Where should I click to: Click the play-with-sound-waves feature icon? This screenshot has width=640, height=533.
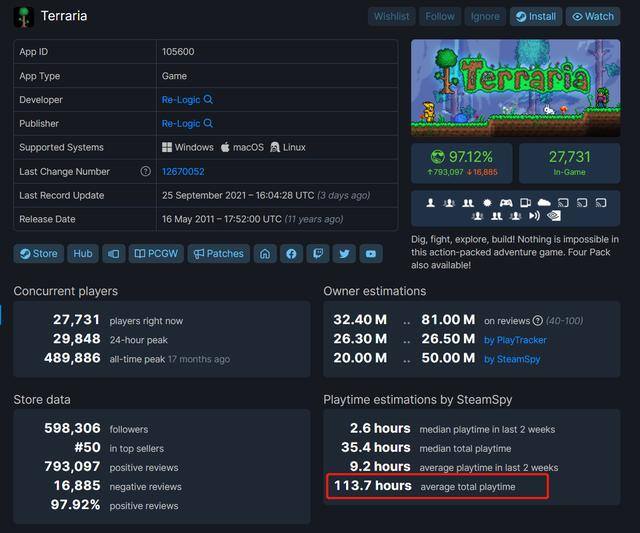(534, 215)
